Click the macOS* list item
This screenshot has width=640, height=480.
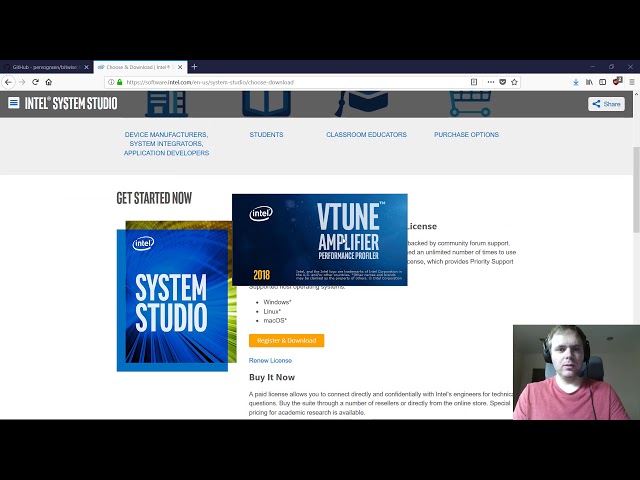click(275, 320)
